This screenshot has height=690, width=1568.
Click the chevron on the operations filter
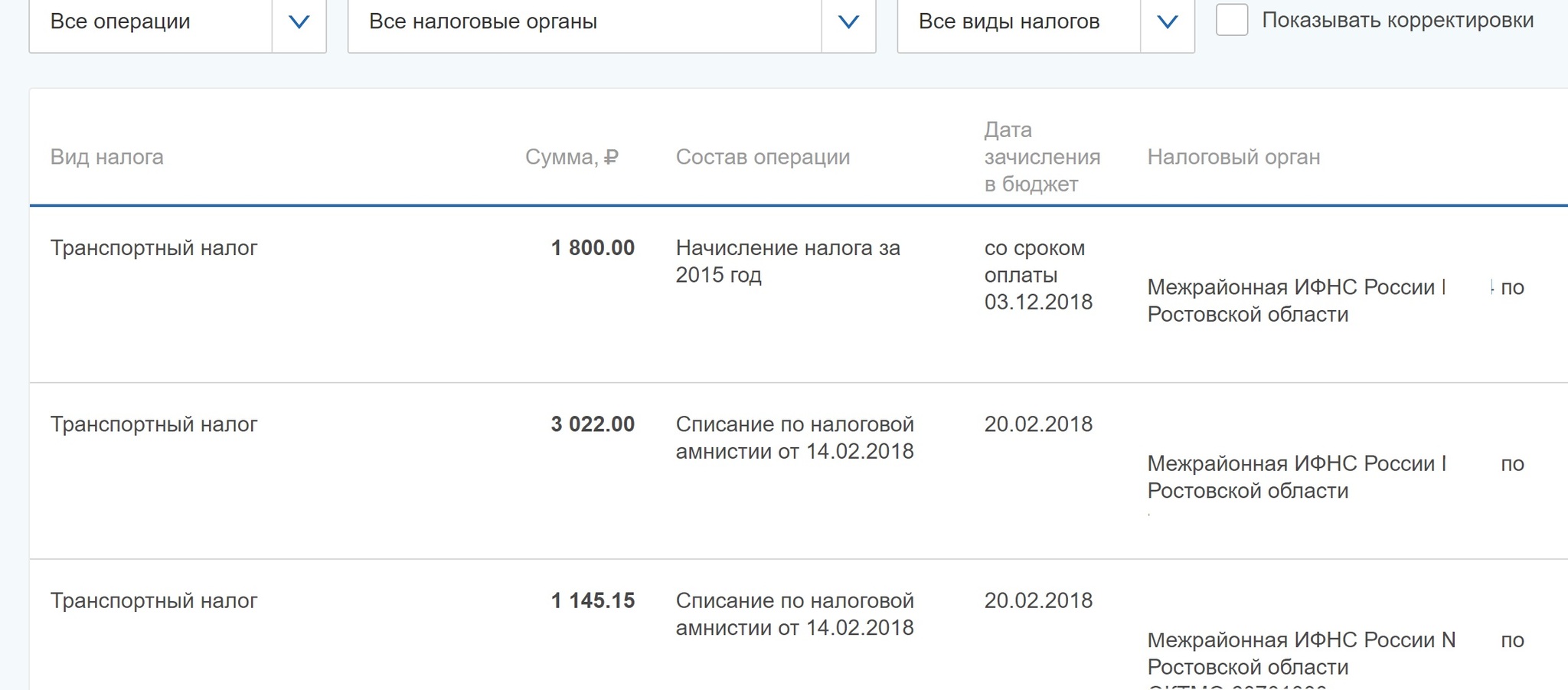[x=299, y=23]
